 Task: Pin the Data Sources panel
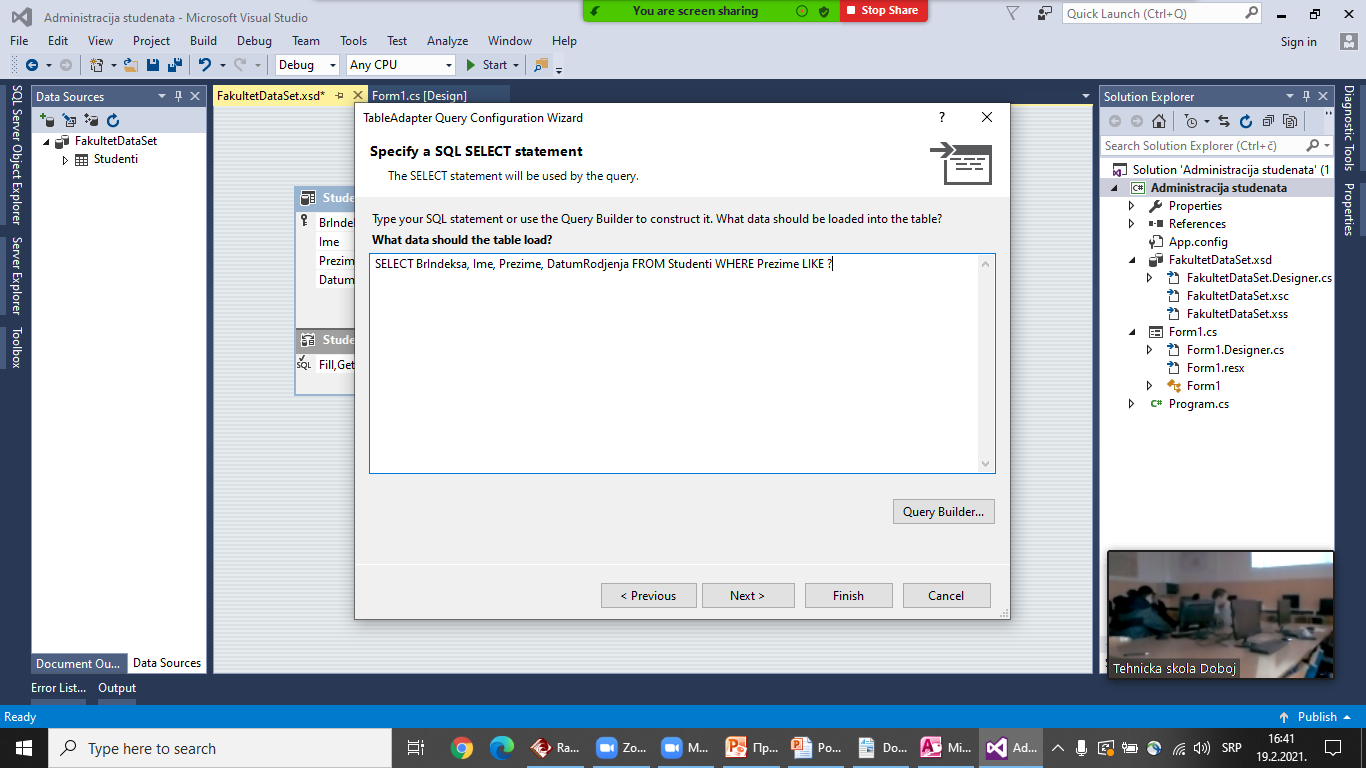click(x=179, y=97)
